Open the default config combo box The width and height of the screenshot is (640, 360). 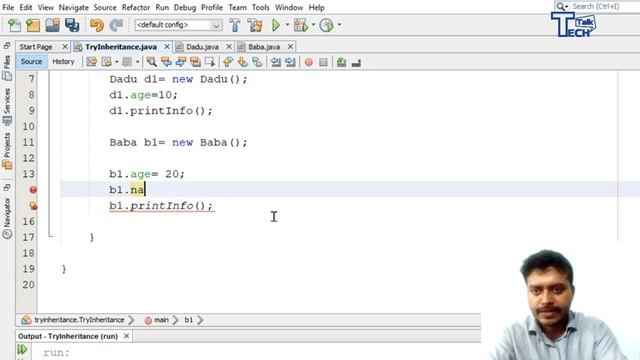coord(178,25)
